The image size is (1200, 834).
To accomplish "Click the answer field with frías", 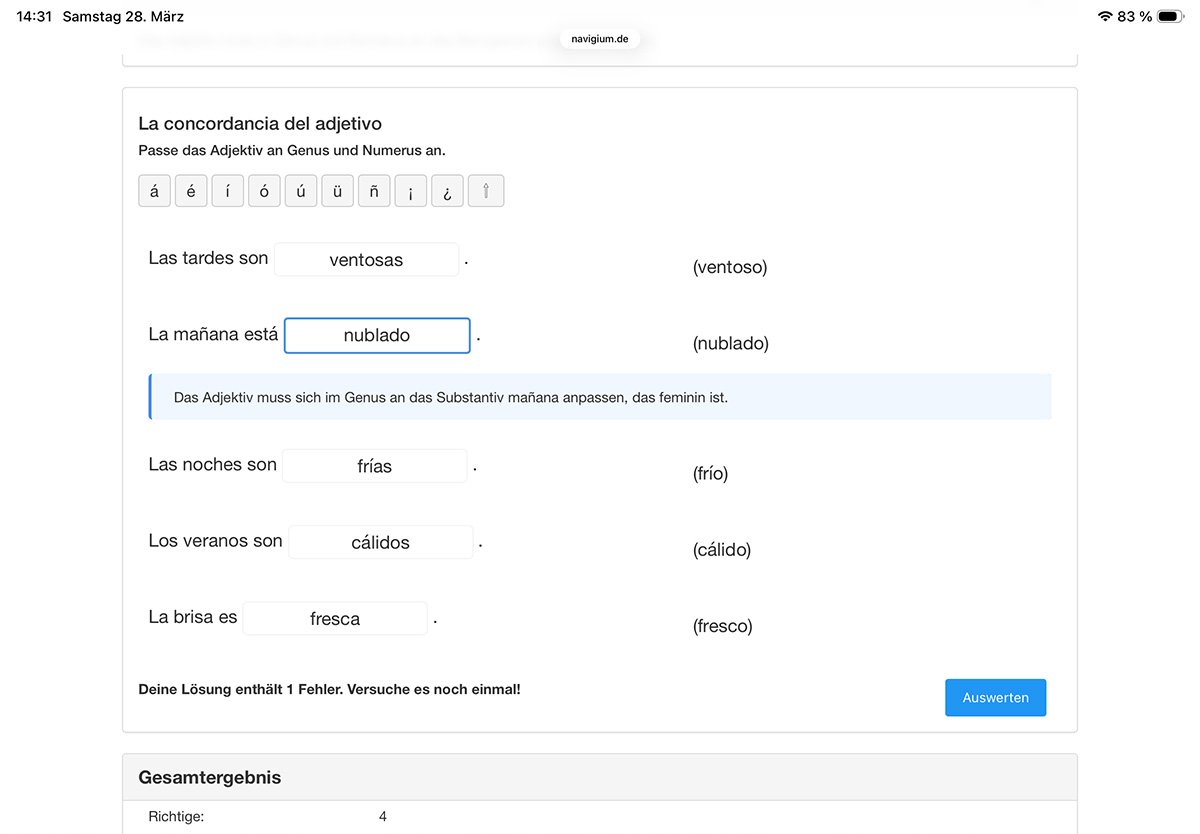I will (374, 467).
